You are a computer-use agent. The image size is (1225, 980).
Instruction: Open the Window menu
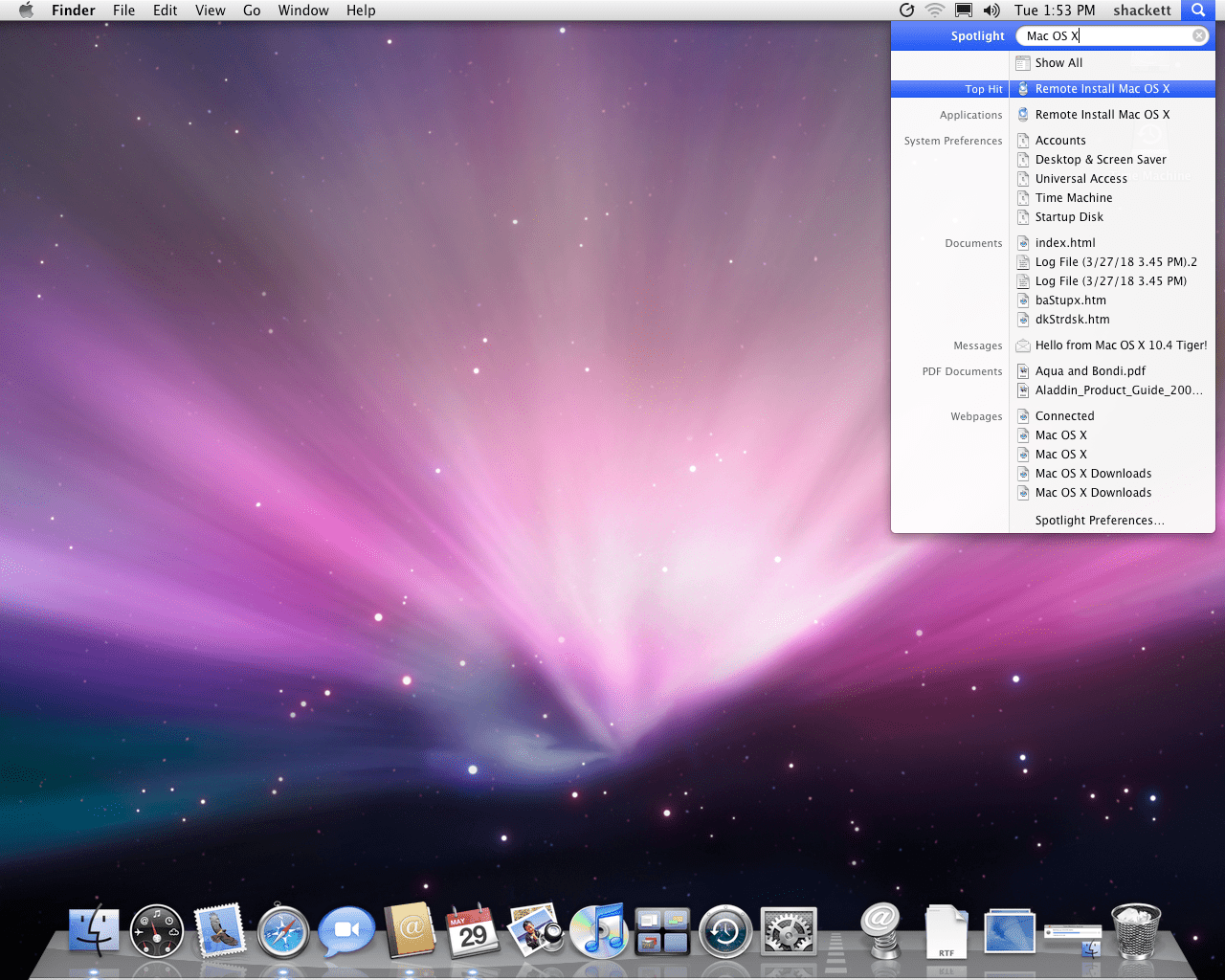[x=303, y=11]
